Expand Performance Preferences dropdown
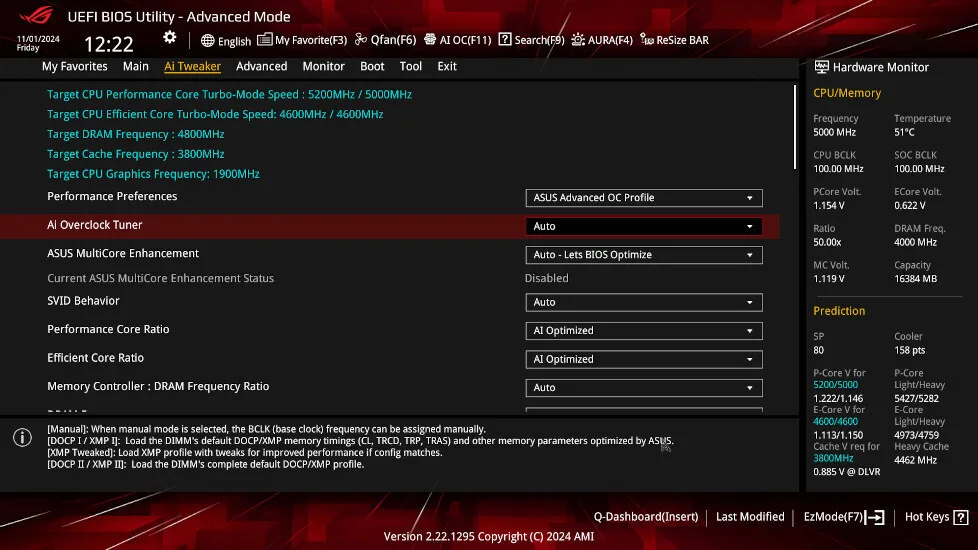This screenshot has width=978, height=550. coord(644,198)
